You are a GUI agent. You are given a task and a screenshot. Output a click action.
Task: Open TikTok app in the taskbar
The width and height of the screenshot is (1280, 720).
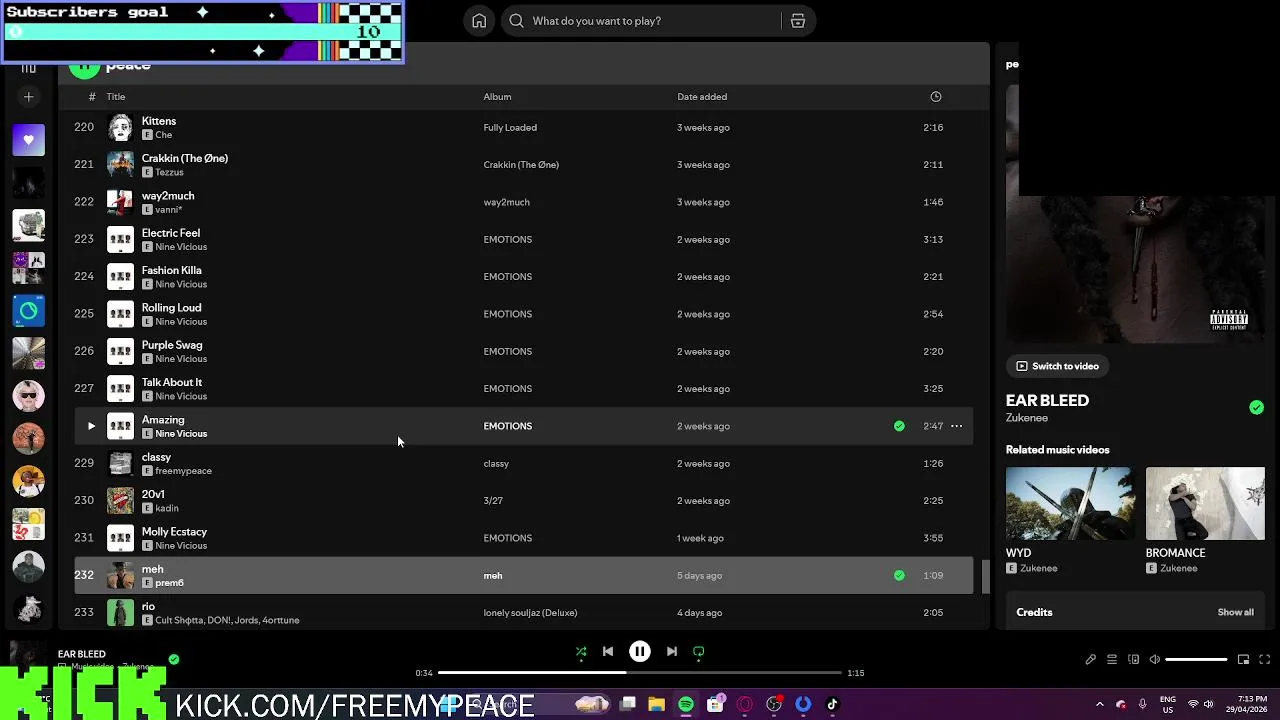click(832, 705)
